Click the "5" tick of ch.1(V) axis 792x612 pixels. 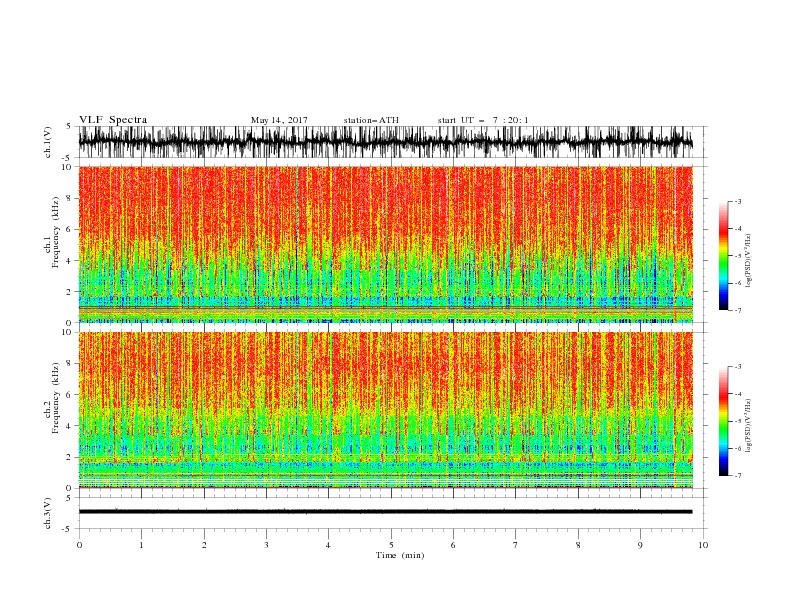pyautogui.click(x=71, y=127)
